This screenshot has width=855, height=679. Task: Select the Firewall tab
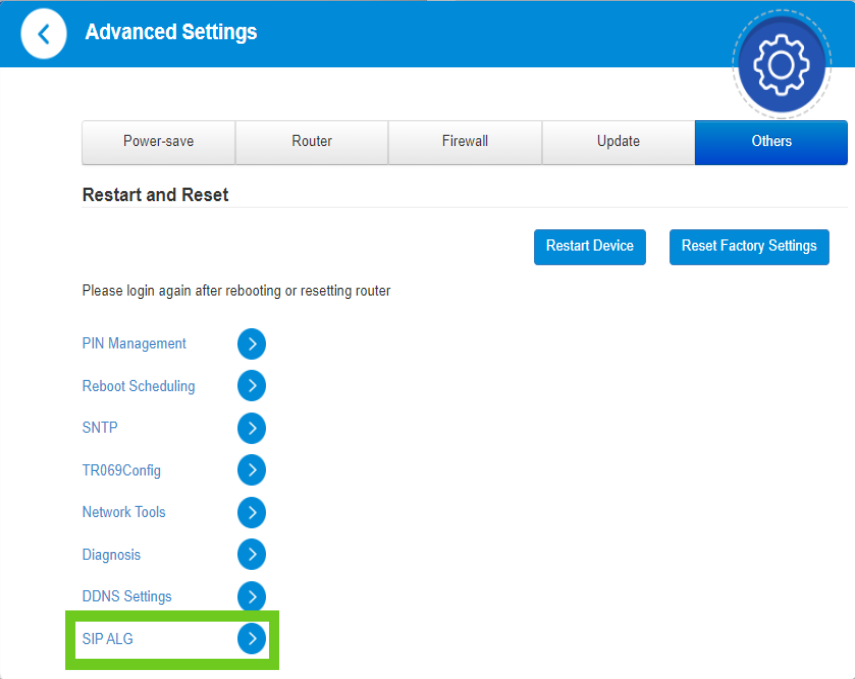(x=465, y=142)
